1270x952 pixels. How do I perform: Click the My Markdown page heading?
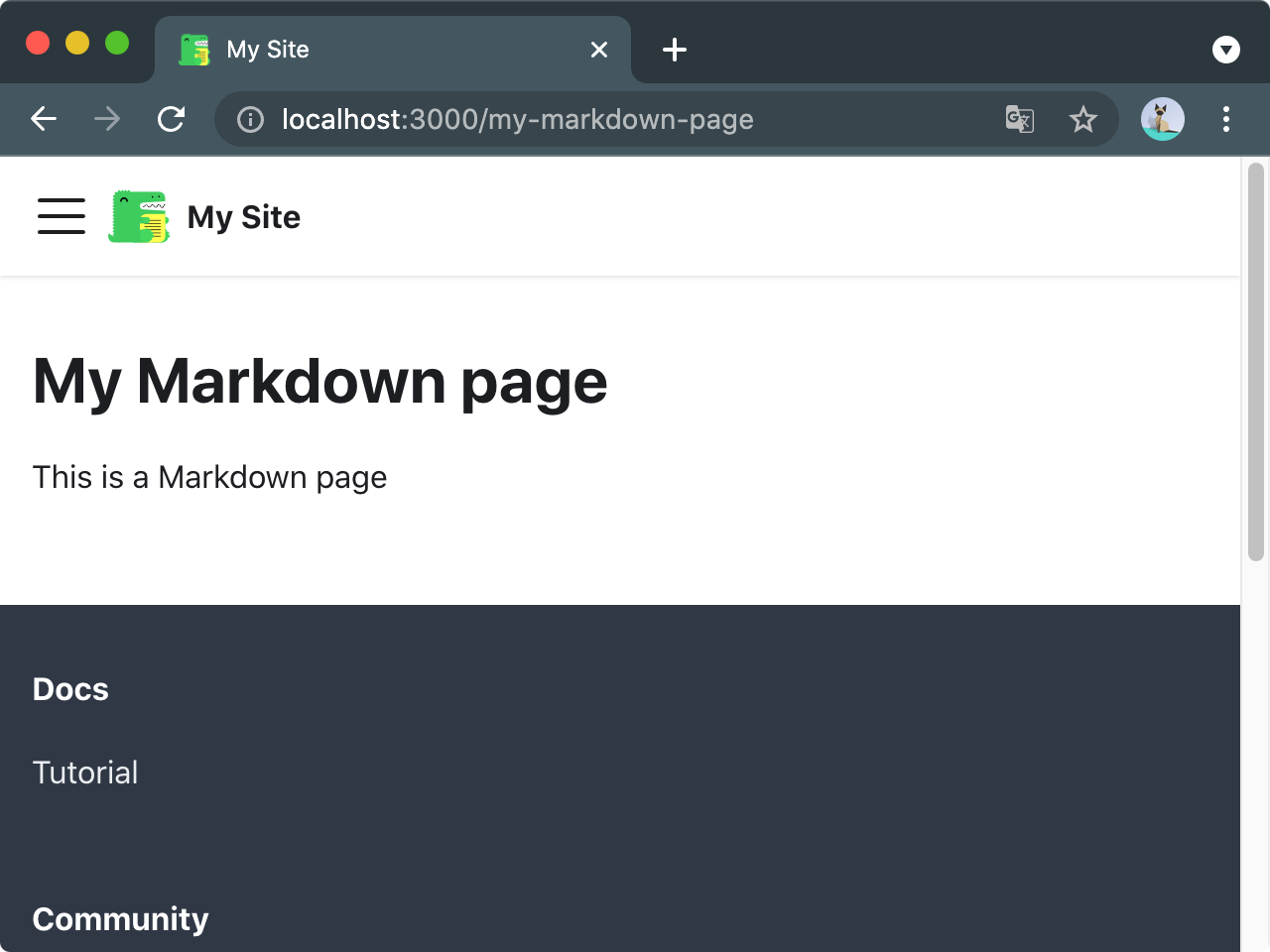tap(319, 382)
